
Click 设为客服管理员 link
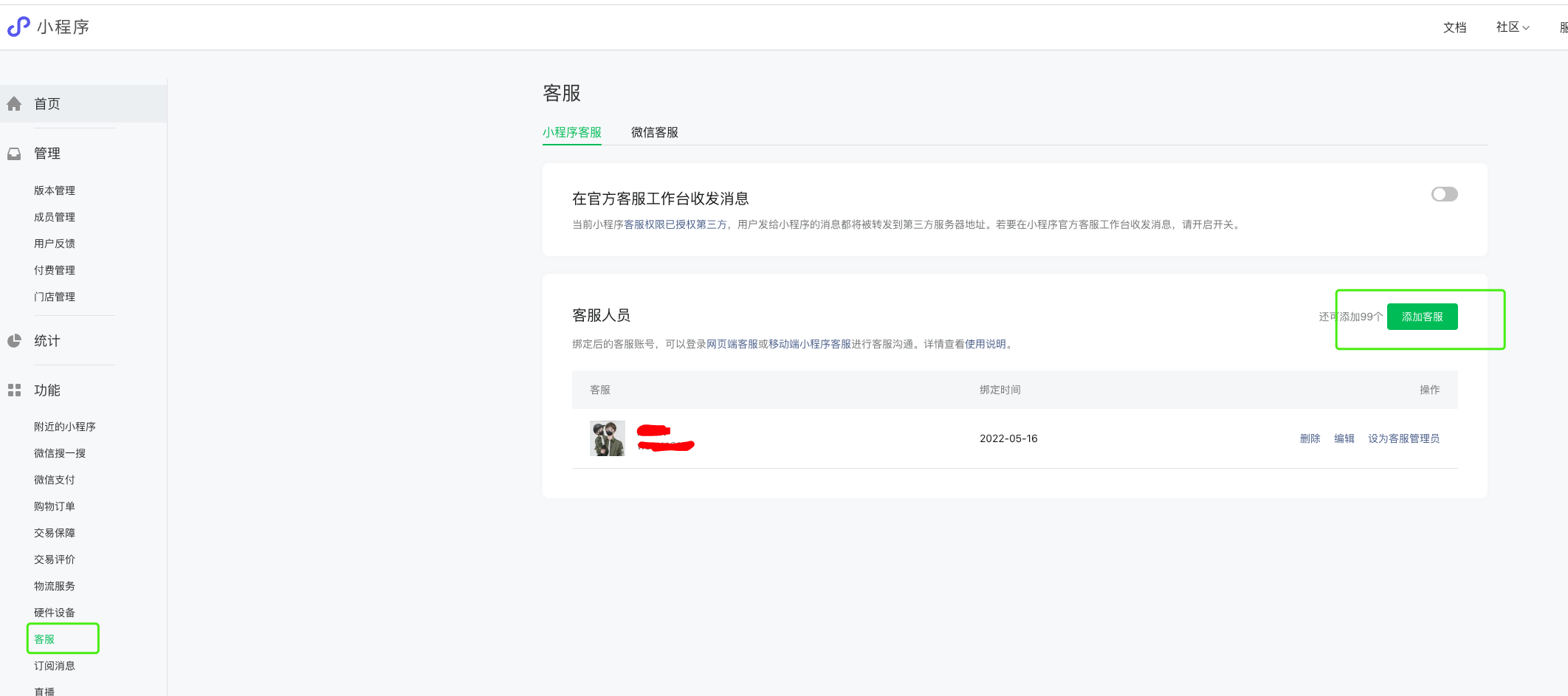point(1403,438)
